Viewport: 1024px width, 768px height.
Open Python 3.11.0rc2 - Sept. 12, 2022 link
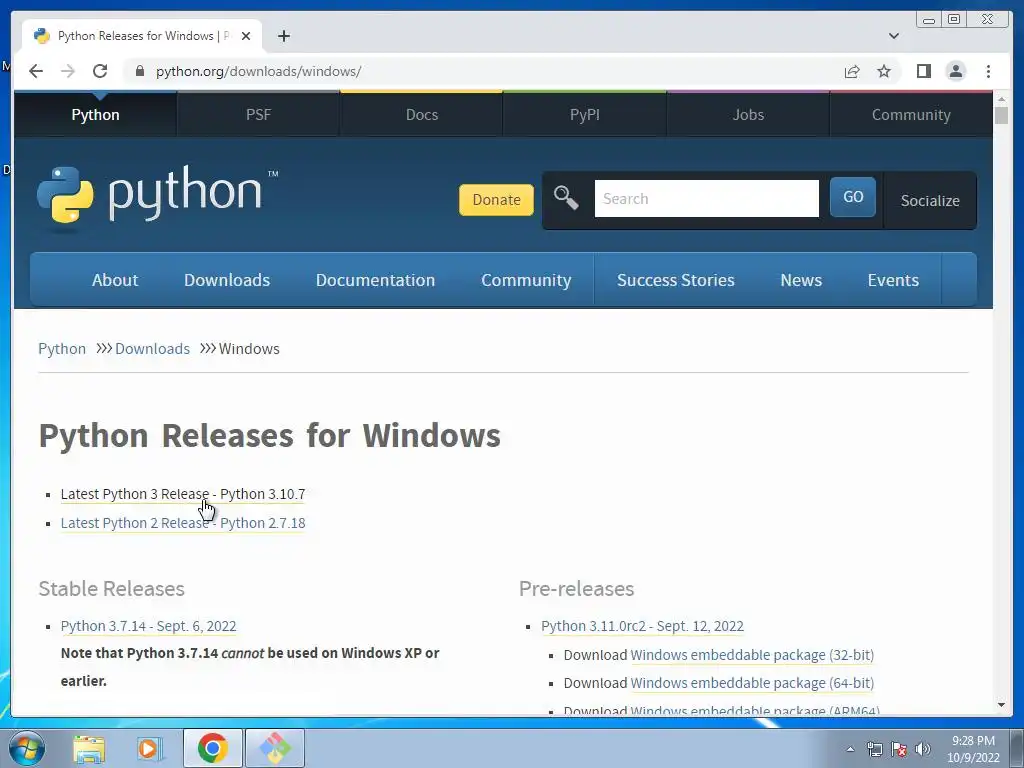642,626
